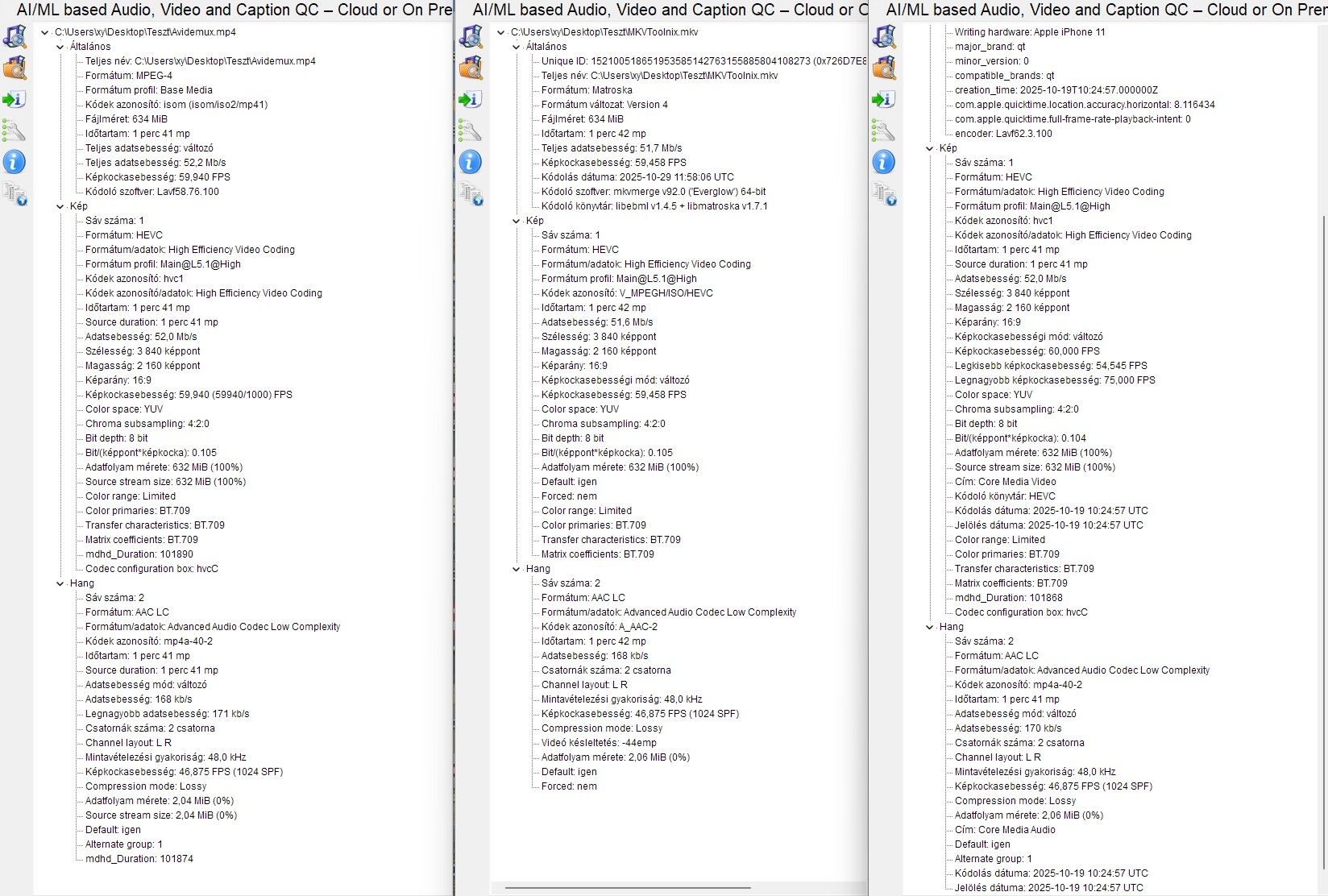Select 'Kódek azonosító: isom (isom/iso2/mp41)' row
Image resolution: width=1328 pixels, height=896 pixels.
(x=176, y=105)
